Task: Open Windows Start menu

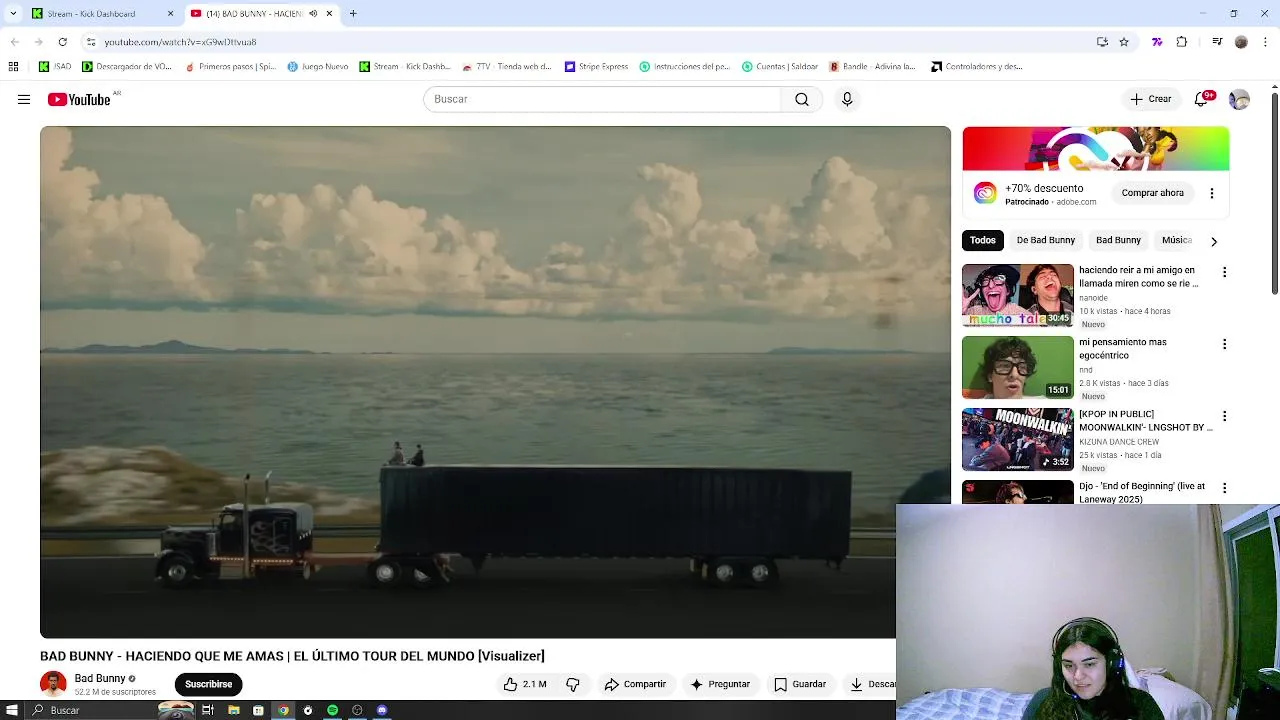Action: [12, 710]
